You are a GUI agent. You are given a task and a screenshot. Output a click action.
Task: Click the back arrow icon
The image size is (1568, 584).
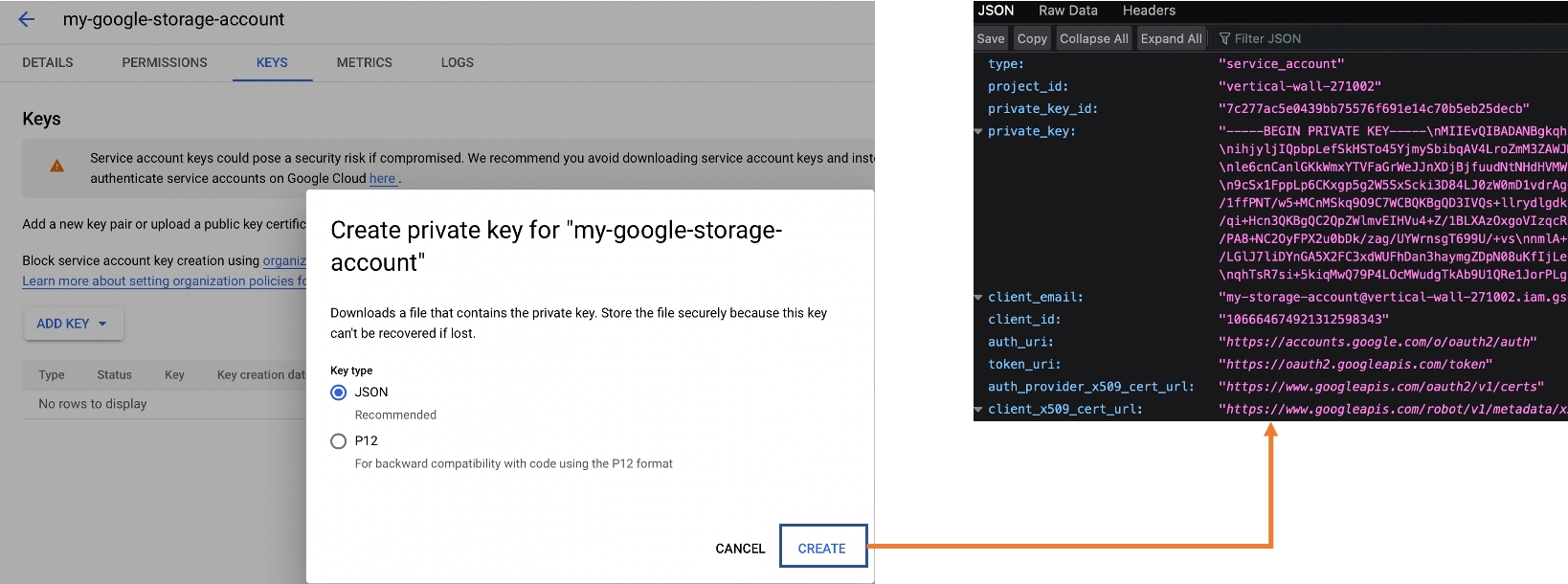click(27, 19)
